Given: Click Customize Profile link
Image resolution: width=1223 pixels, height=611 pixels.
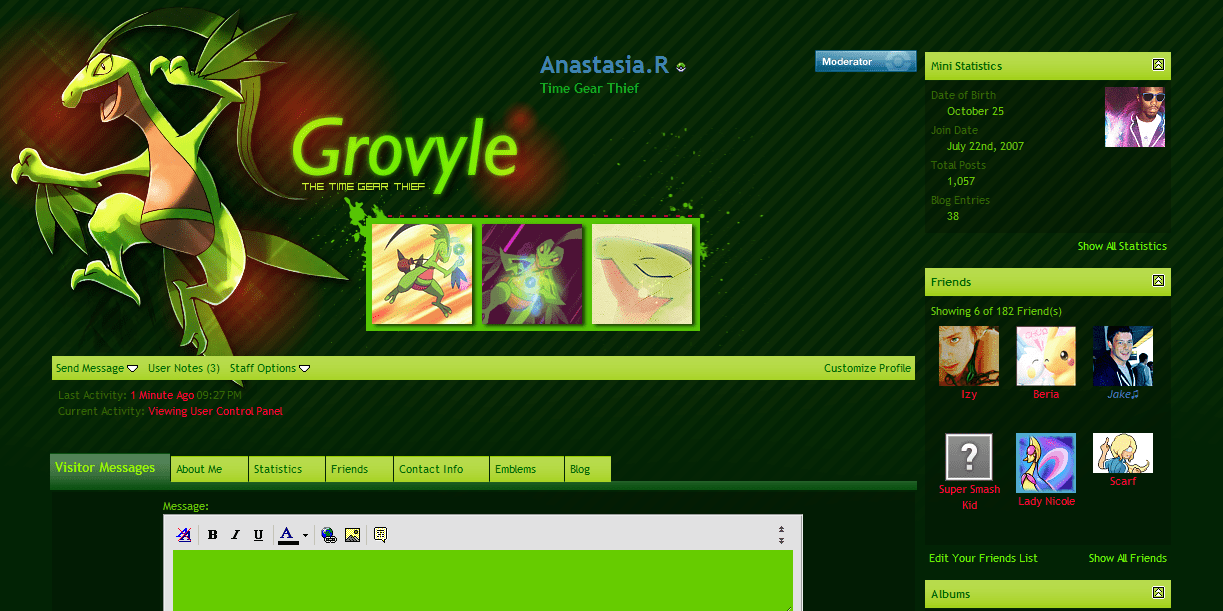Looking at the screenshot, I should click(x=867, y=368).
